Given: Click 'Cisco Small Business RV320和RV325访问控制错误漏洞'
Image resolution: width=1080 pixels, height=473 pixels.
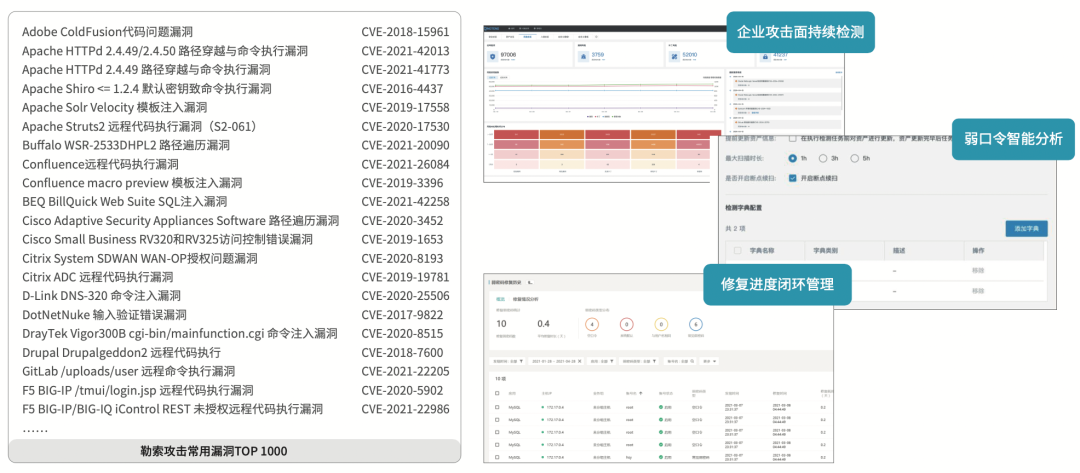Looking at the screenshot, I should pos(167,240).
